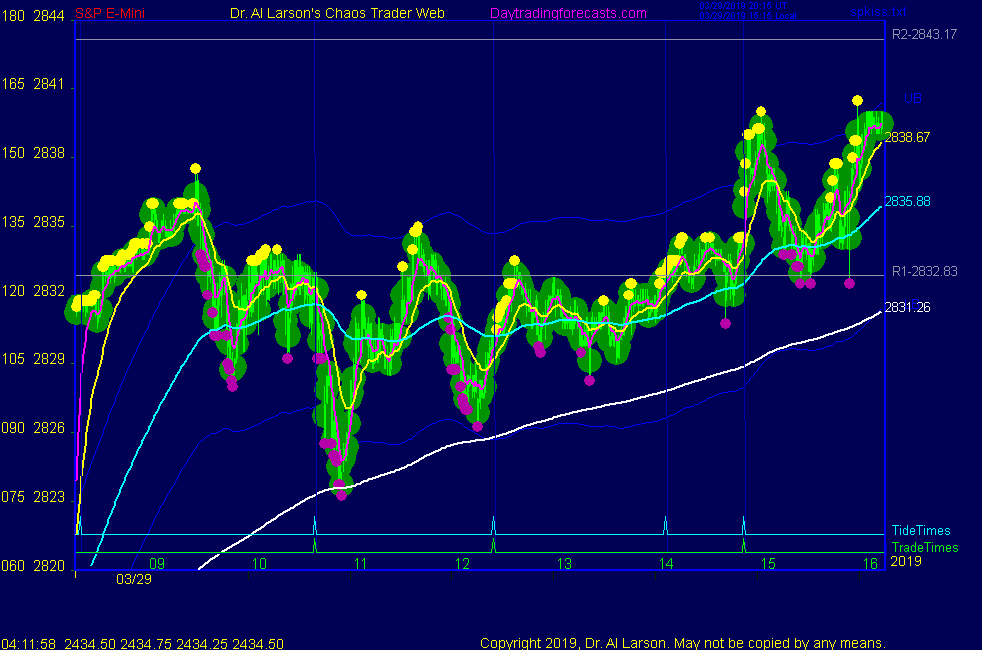This screenshot has width=982, height=650.
Task: Click the 15:15 Local timestamp
Action: click(x=748, y=16)
